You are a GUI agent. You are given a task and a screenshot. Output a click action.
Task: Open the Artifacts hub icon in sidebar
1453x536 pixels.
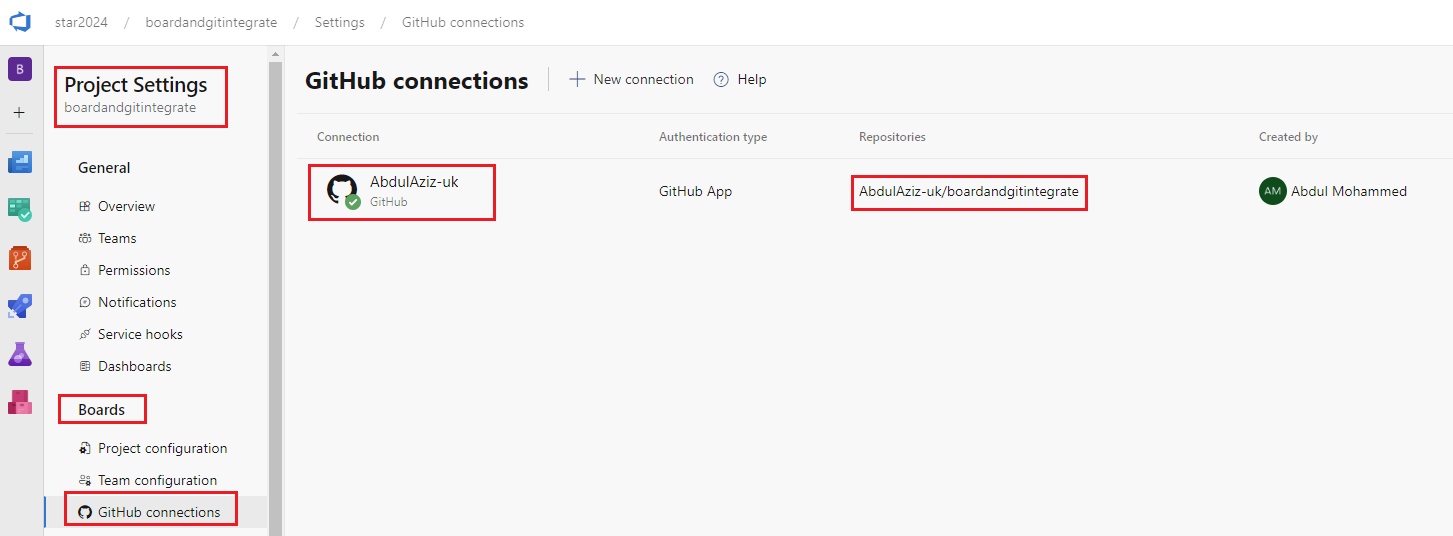pos(20,402)
